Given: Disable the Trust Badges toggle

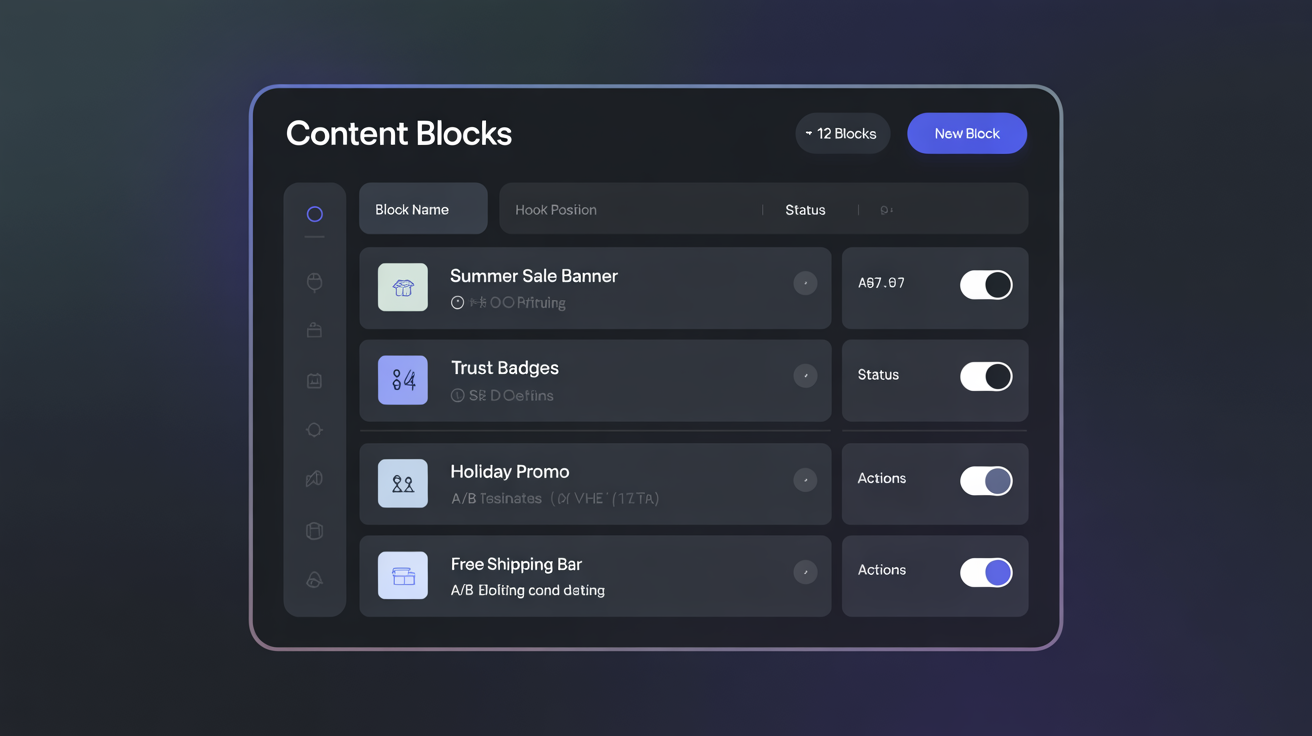Looking at the screenshot, I should coord(986,377).
